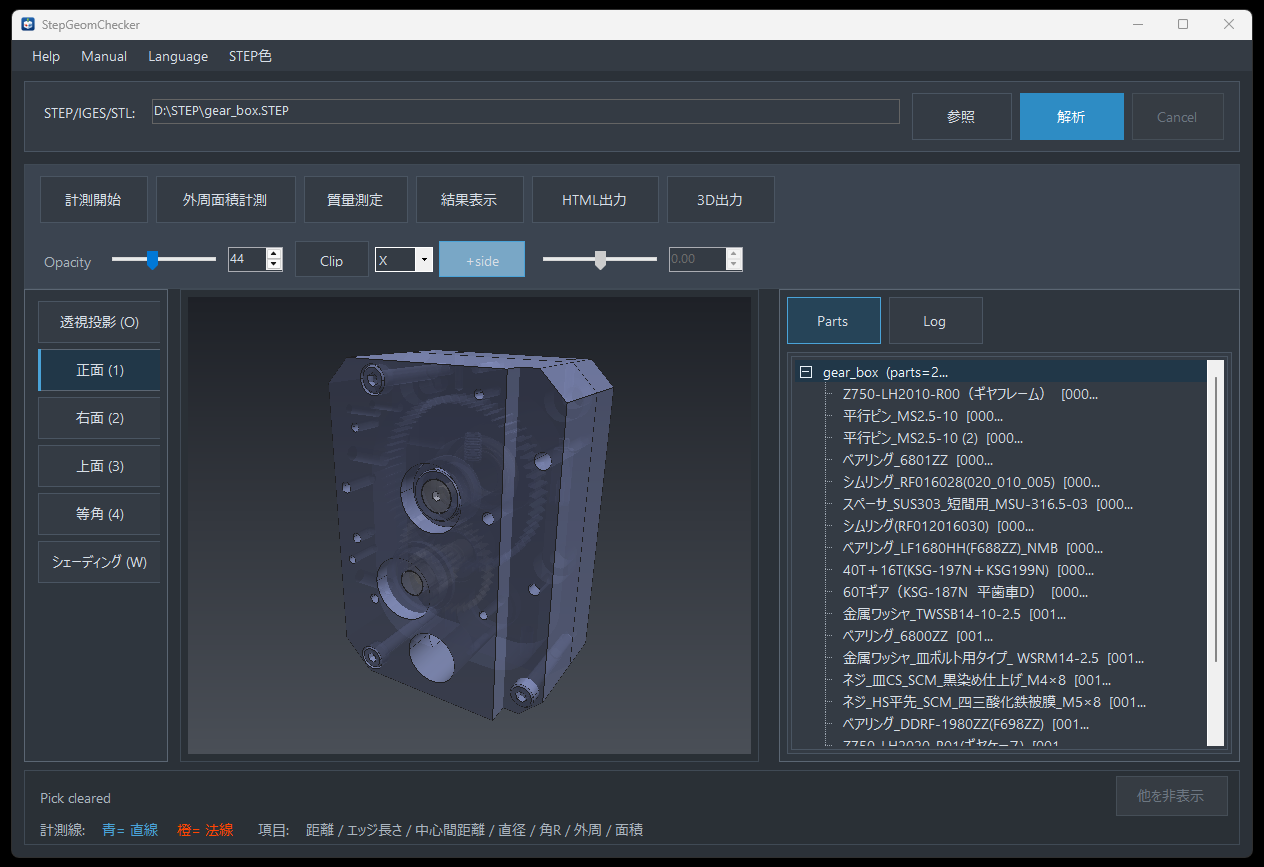Toggle the +side clipping direction

pyautogui.click(x=481, y=259)
